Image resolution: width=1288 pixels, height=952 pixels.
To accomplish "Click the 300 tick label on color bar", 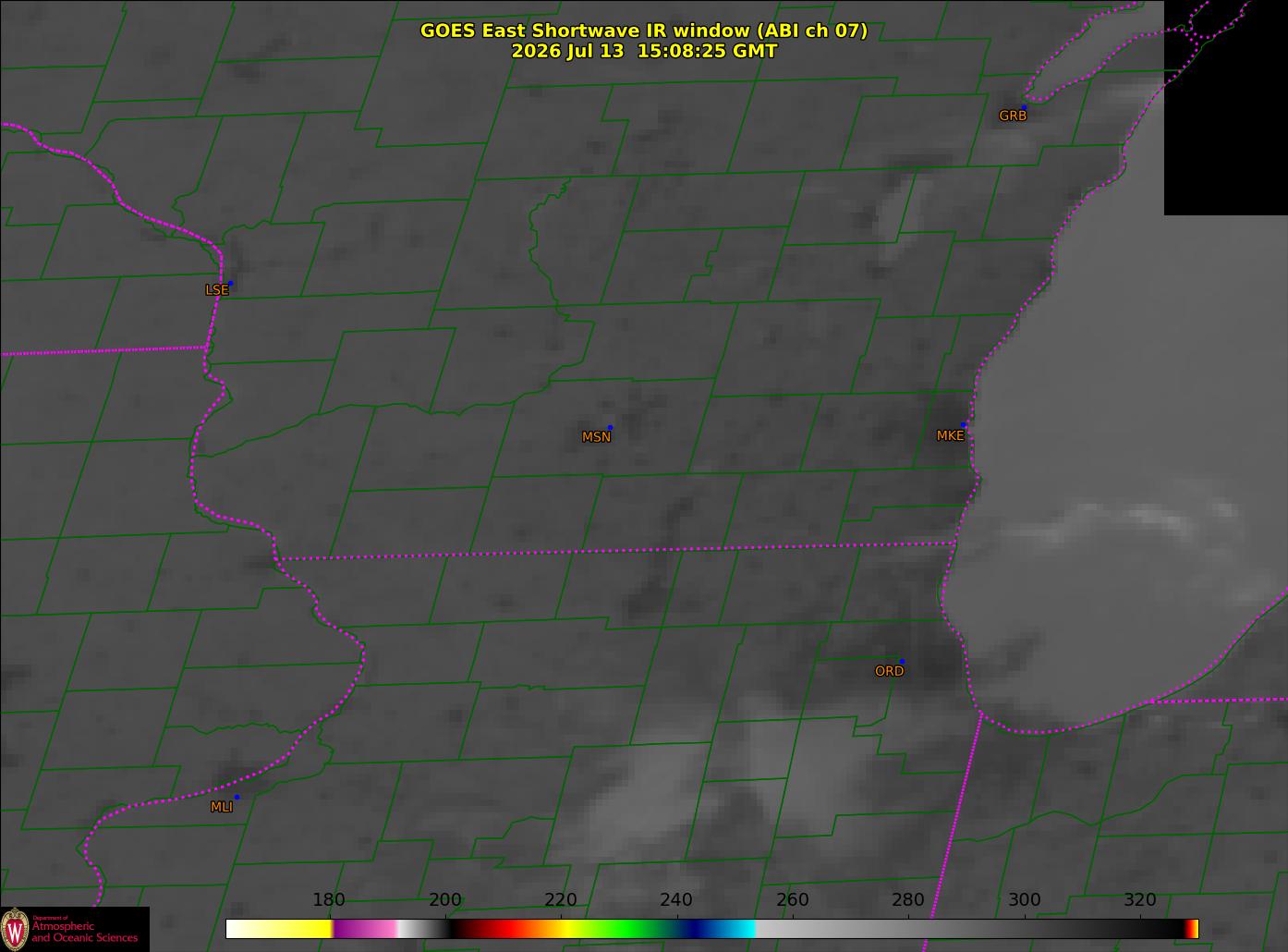I will click(x=1024, y=900).
